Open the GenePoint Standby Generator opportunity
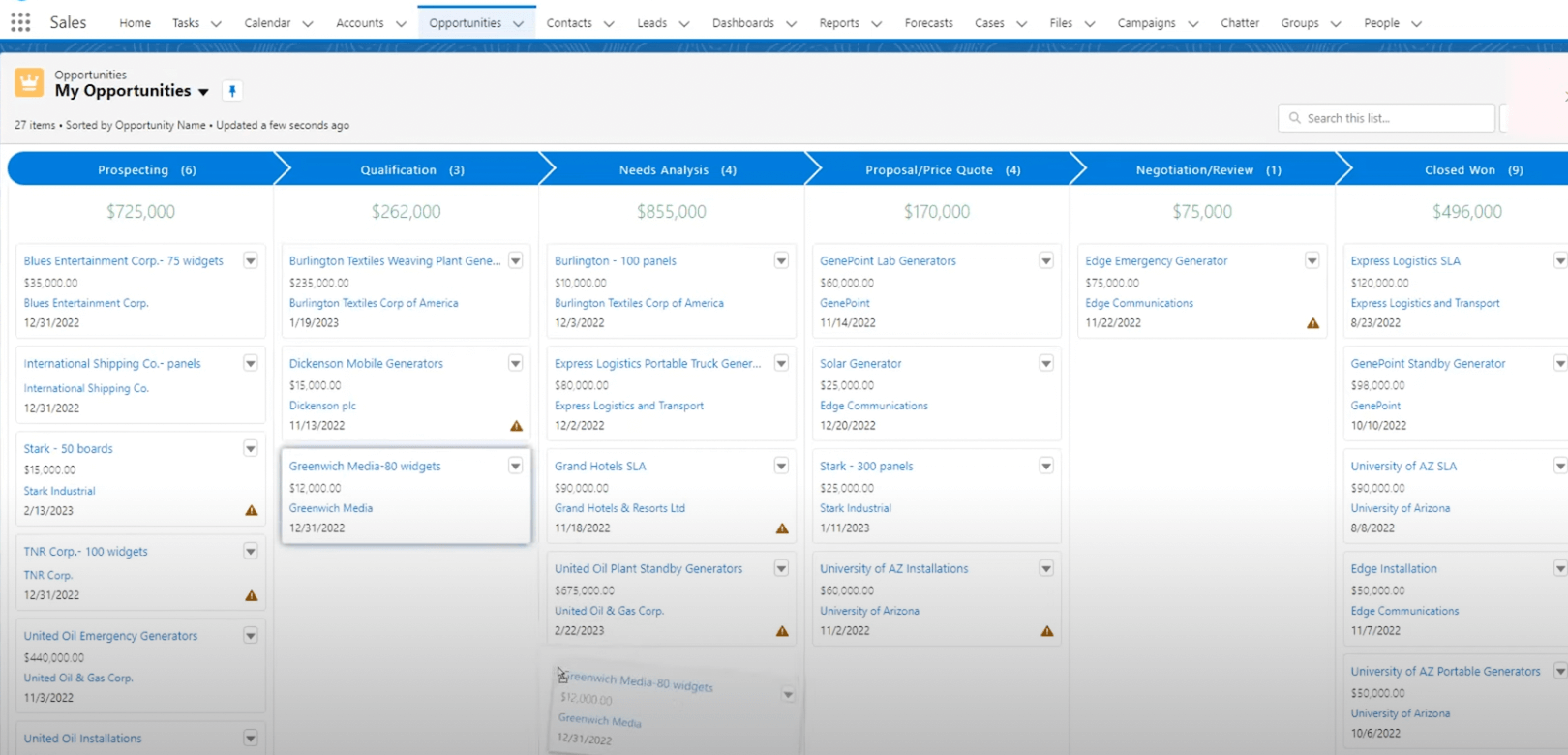Screen dimensions: 1568x755 [1428, 364]
